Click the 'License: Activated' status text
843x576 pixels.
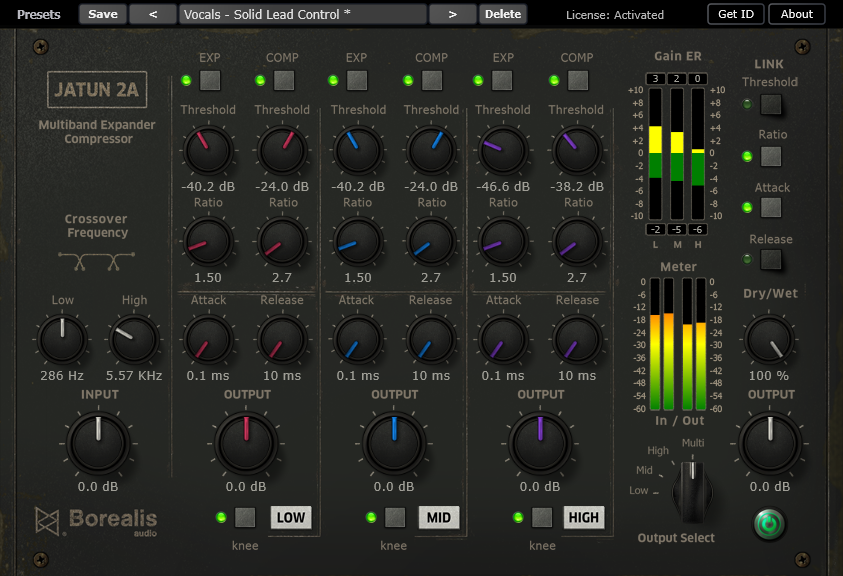pyautogui.click(x=615, y=15)
